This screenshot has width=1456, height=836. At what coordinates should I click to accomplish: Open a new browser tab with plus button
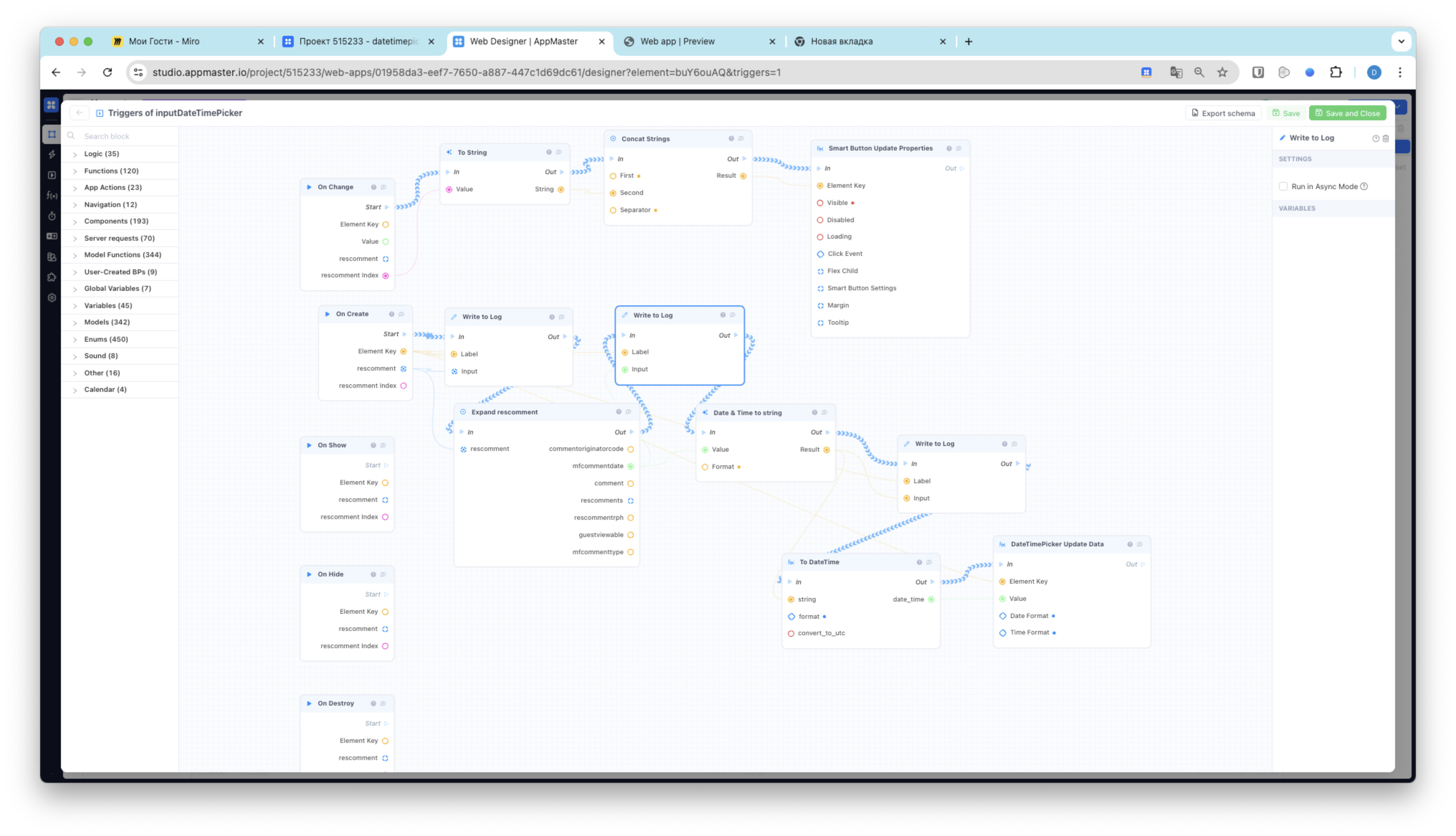coord(968,41)
